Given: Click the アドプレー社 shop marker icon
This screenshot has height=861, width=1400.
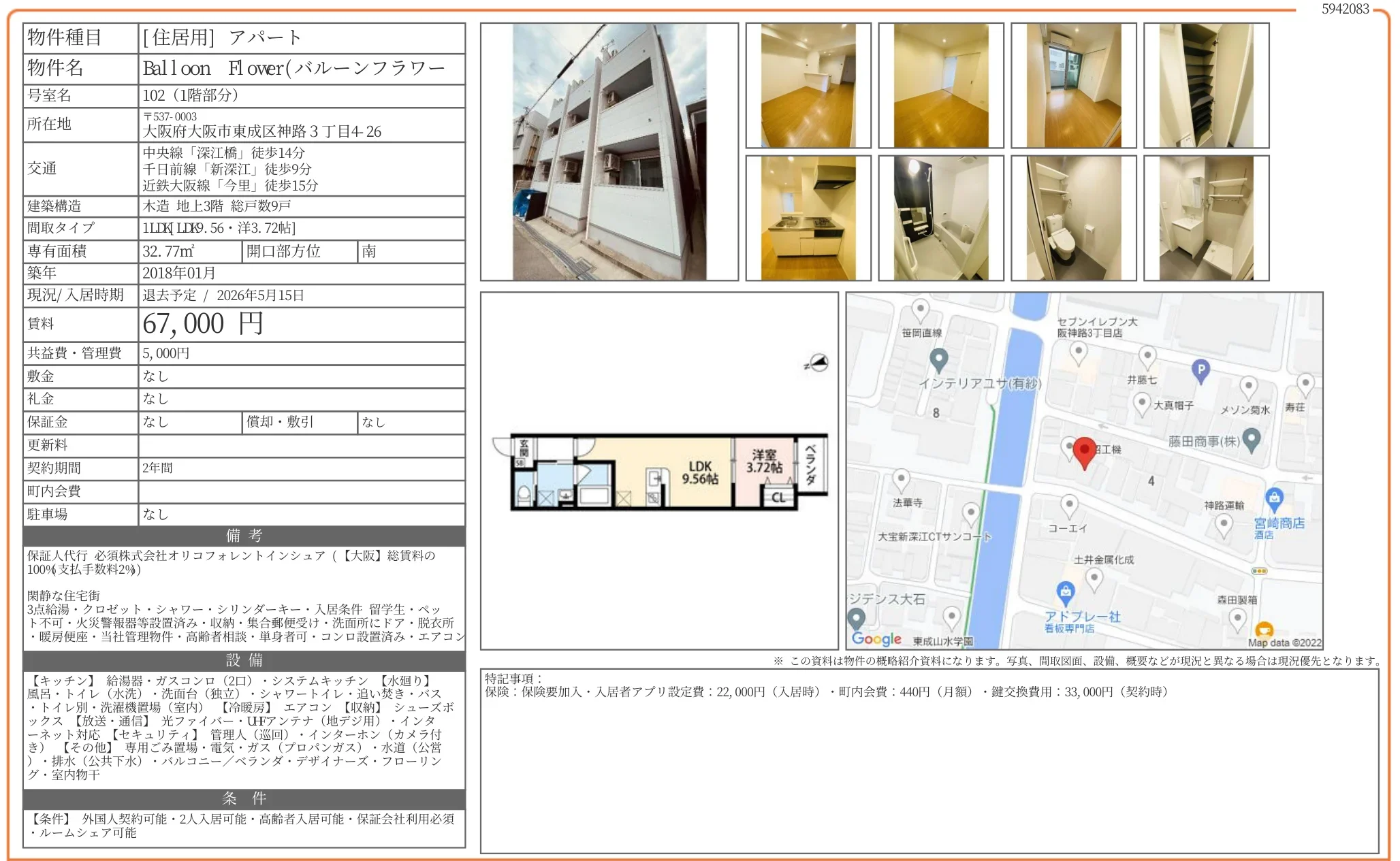Looking at the screenshot, I should [x=1066, y=591].
